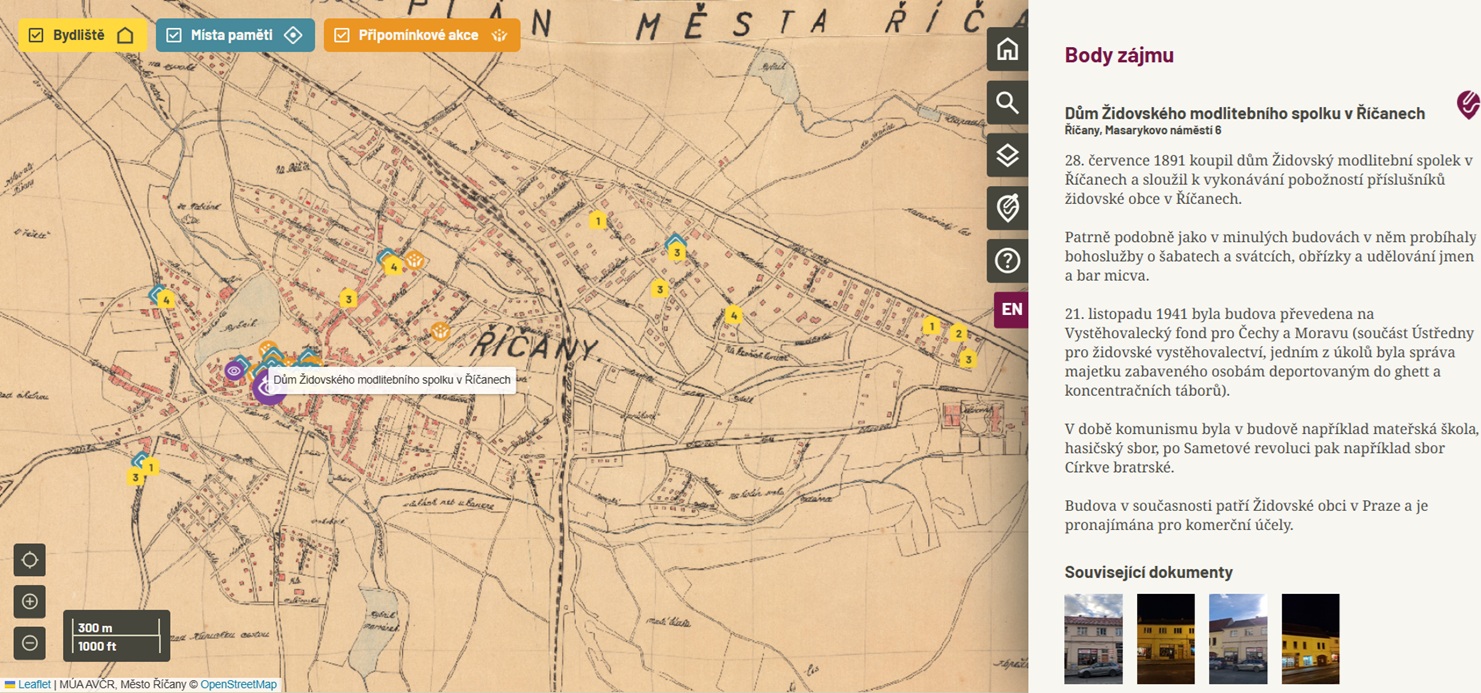Screen dimensions: 1481x693
Task: Open the OpenStreetMap attribution link
Action: coord(238,685)
